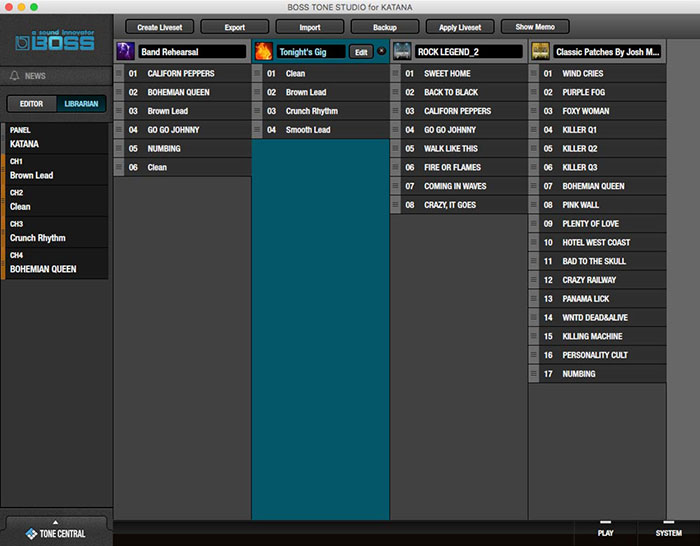Click the drag handle of SWEET HOME patch
The width and height of the screenshot is (700, 546).
pyautogui.click(x=396, y=73)
